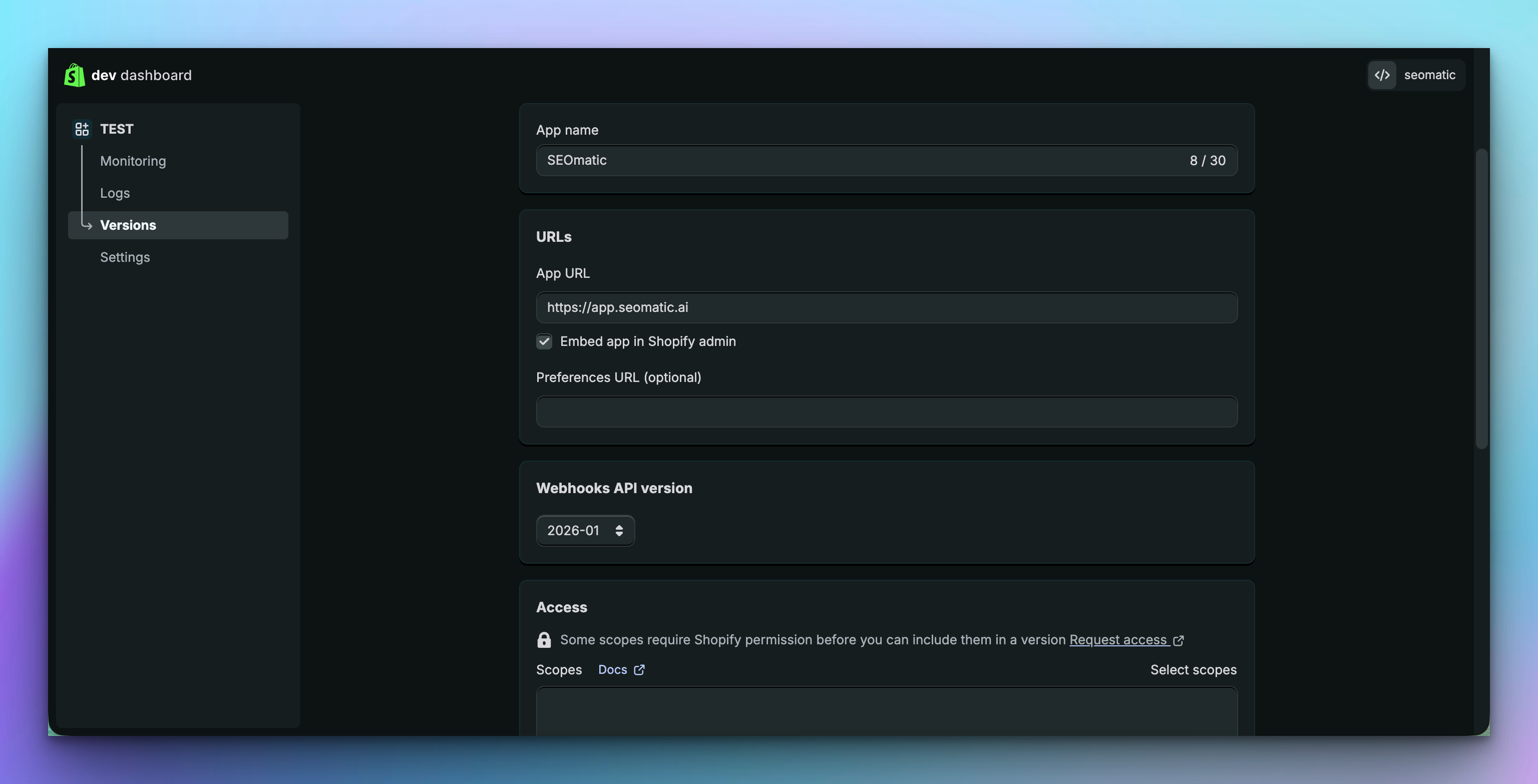Click the Webhooks API version heading
This screenshot has width=1538, height=784.
[x=614, y=489]
